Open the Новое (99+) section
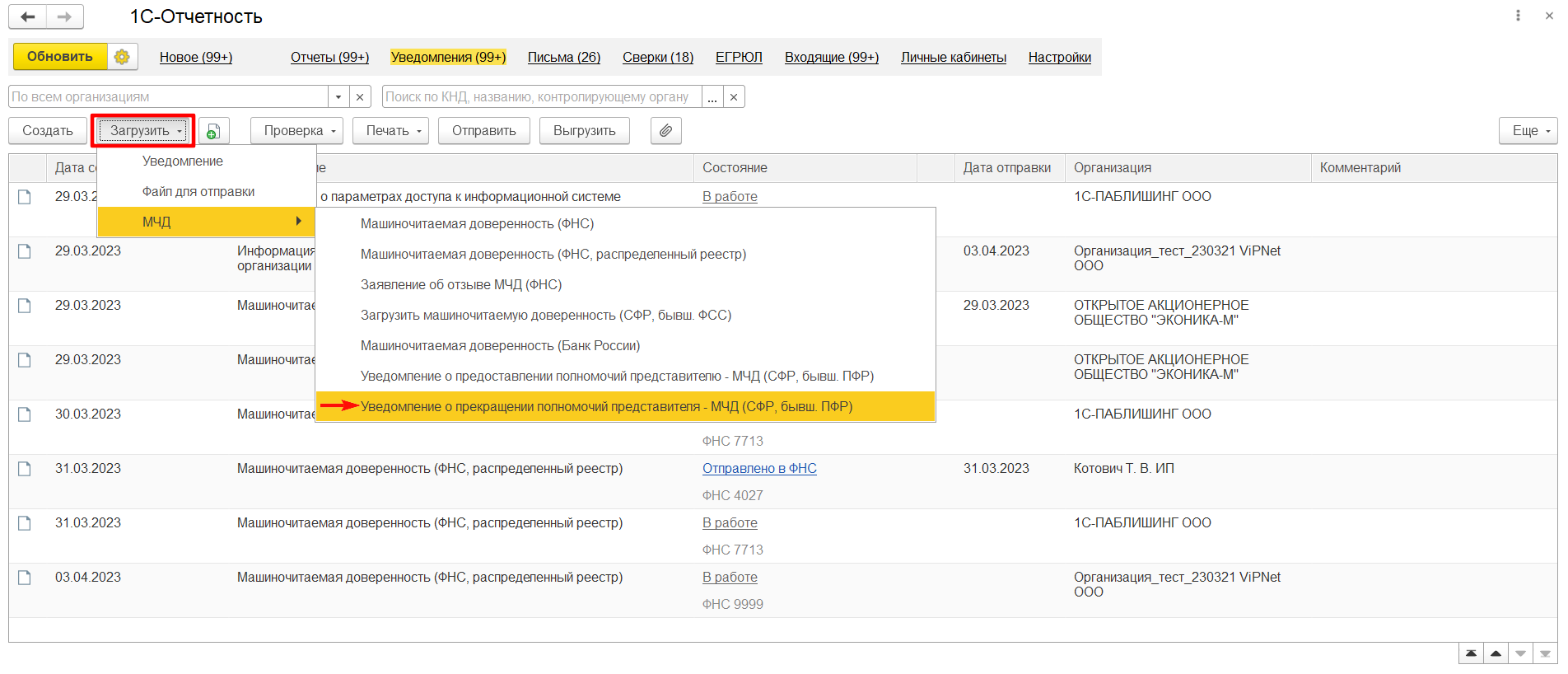Screen dimensions: 1568x674 pos(196,58)
